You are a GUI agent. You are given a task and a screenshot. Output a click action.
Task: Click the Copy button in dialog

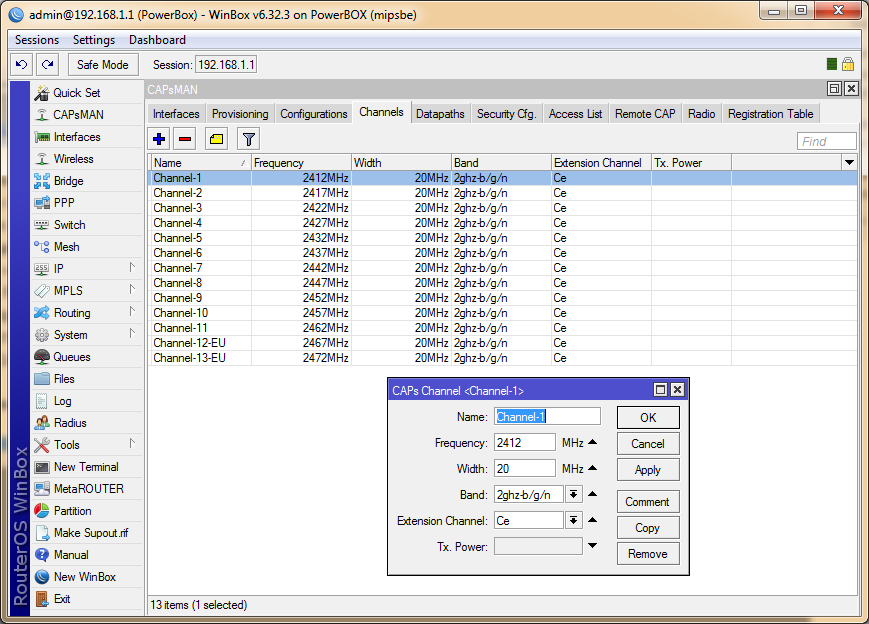tap(647, 528)
